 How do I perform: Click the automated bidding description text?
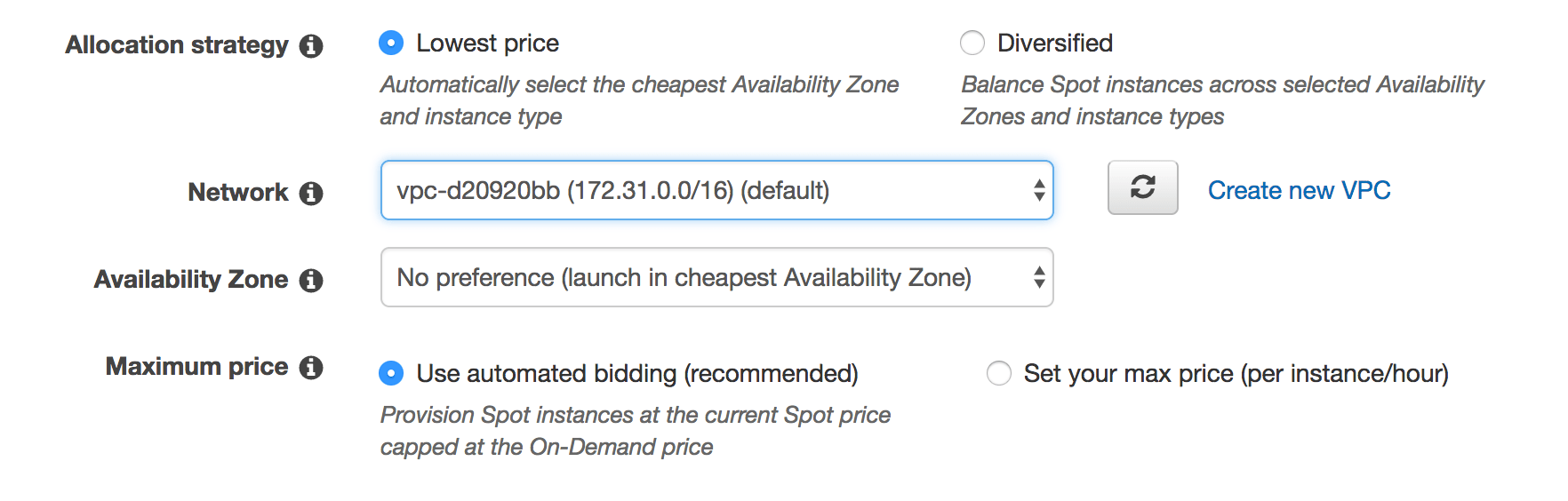[x=635, y=431]
